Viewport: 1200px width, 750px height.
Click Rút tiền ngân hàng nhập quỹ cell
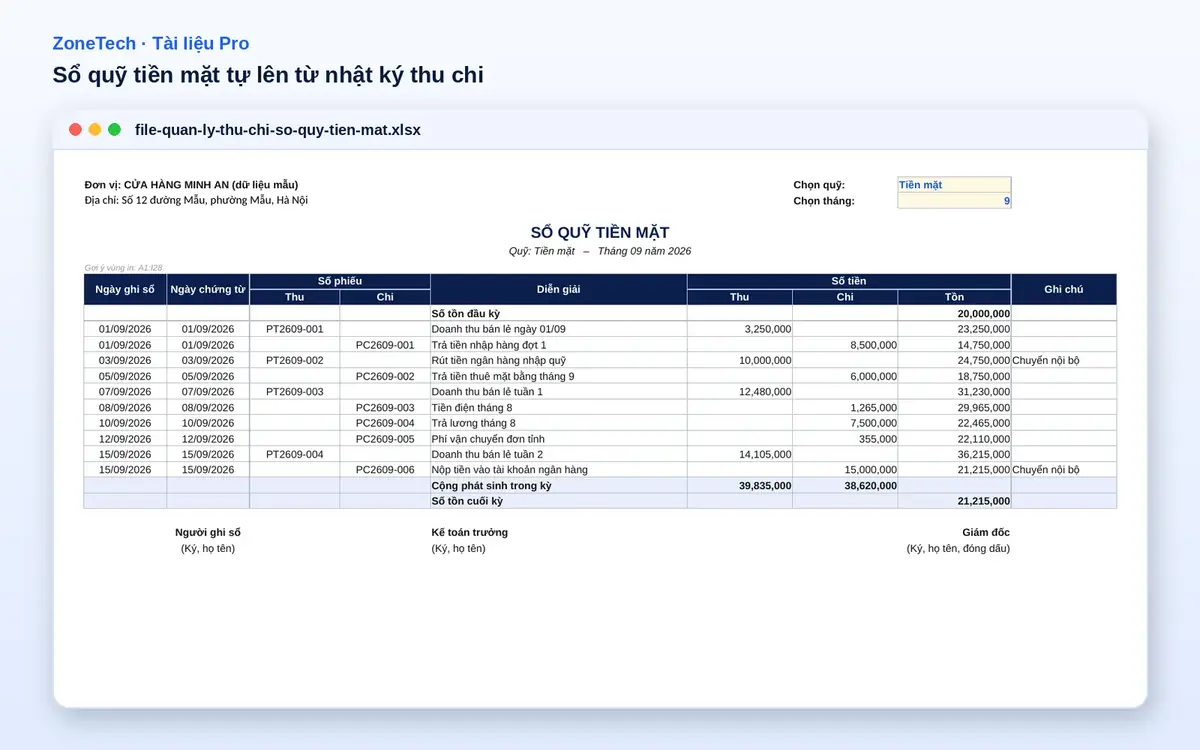click(559, 360)
